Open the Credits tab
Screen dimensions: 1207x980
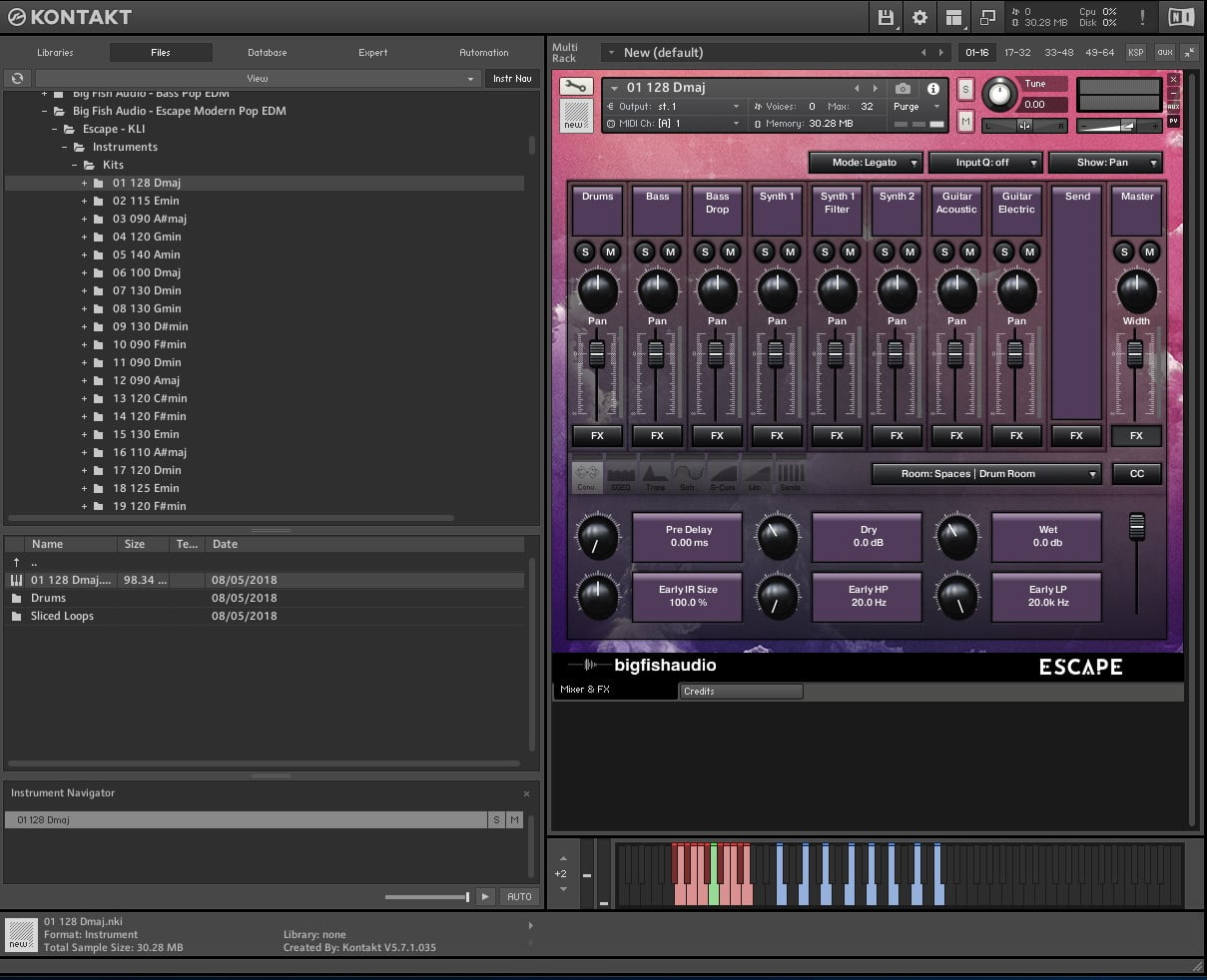[x=741, y=691]
